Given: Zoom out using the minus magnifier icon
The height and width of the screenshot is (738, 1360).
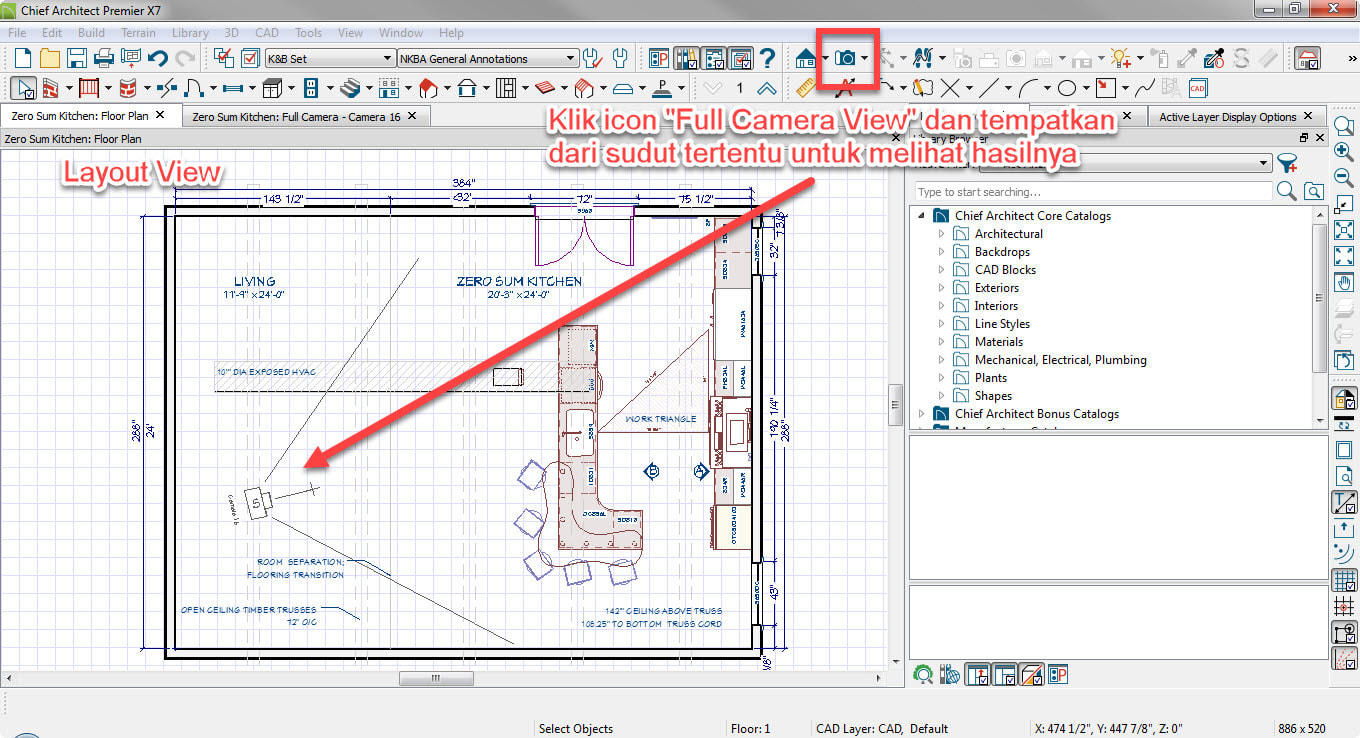Looking at the screenshot, I should click(1344, 178).
